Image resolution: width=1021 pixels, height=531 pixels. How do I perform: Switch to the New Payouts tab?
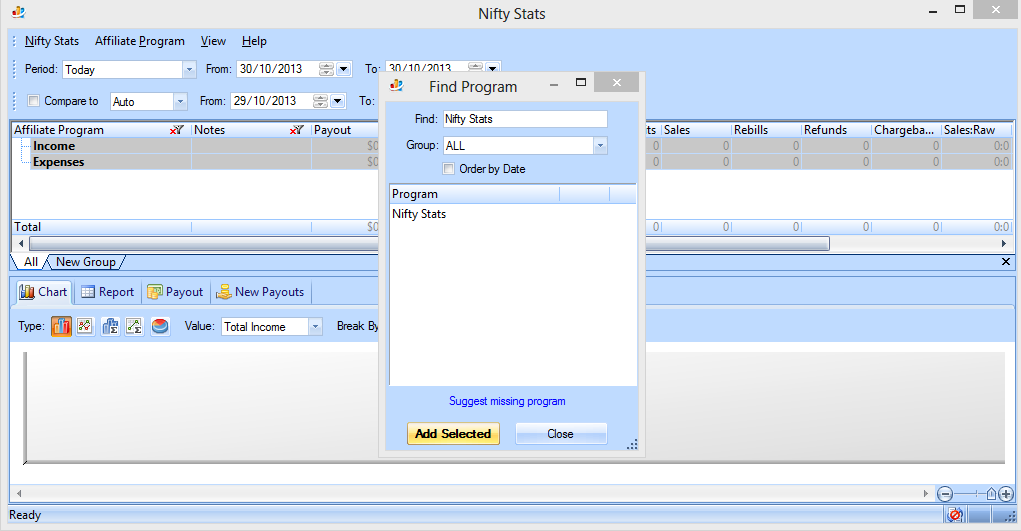pos(260,292)
